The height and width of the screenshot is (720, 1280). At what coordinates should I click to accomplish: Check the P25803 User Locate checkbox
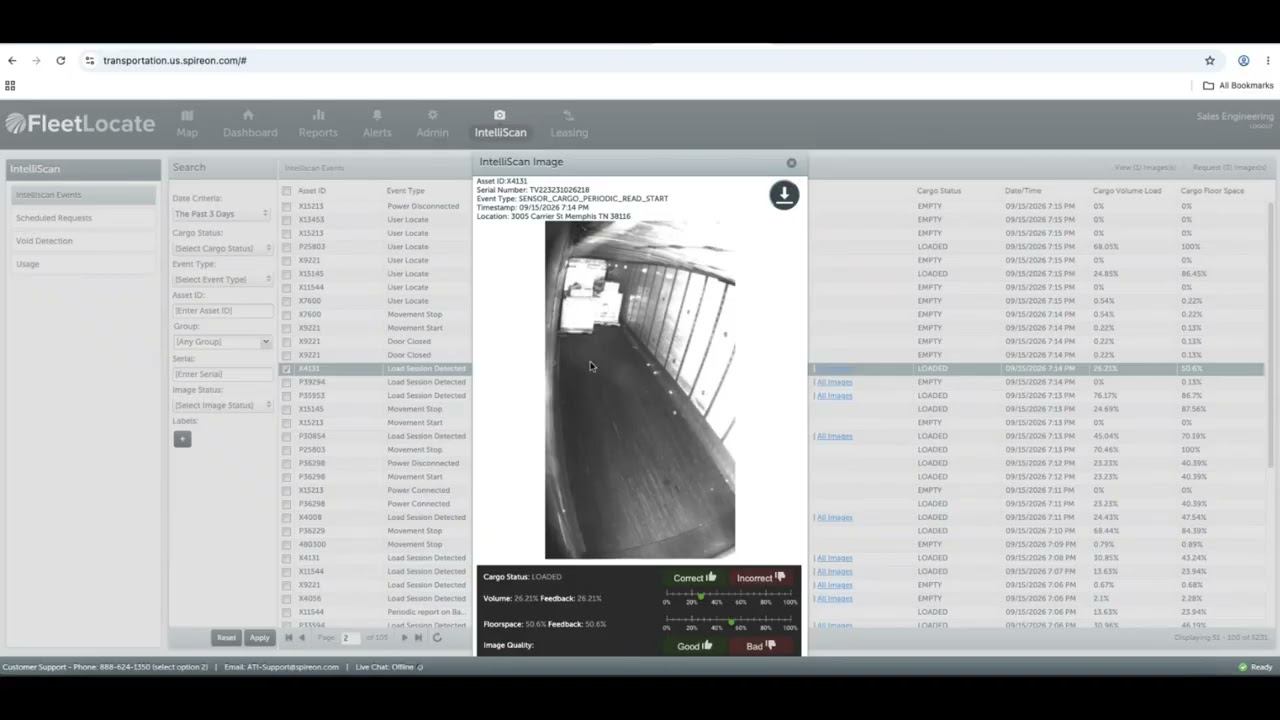pos(287,247)
